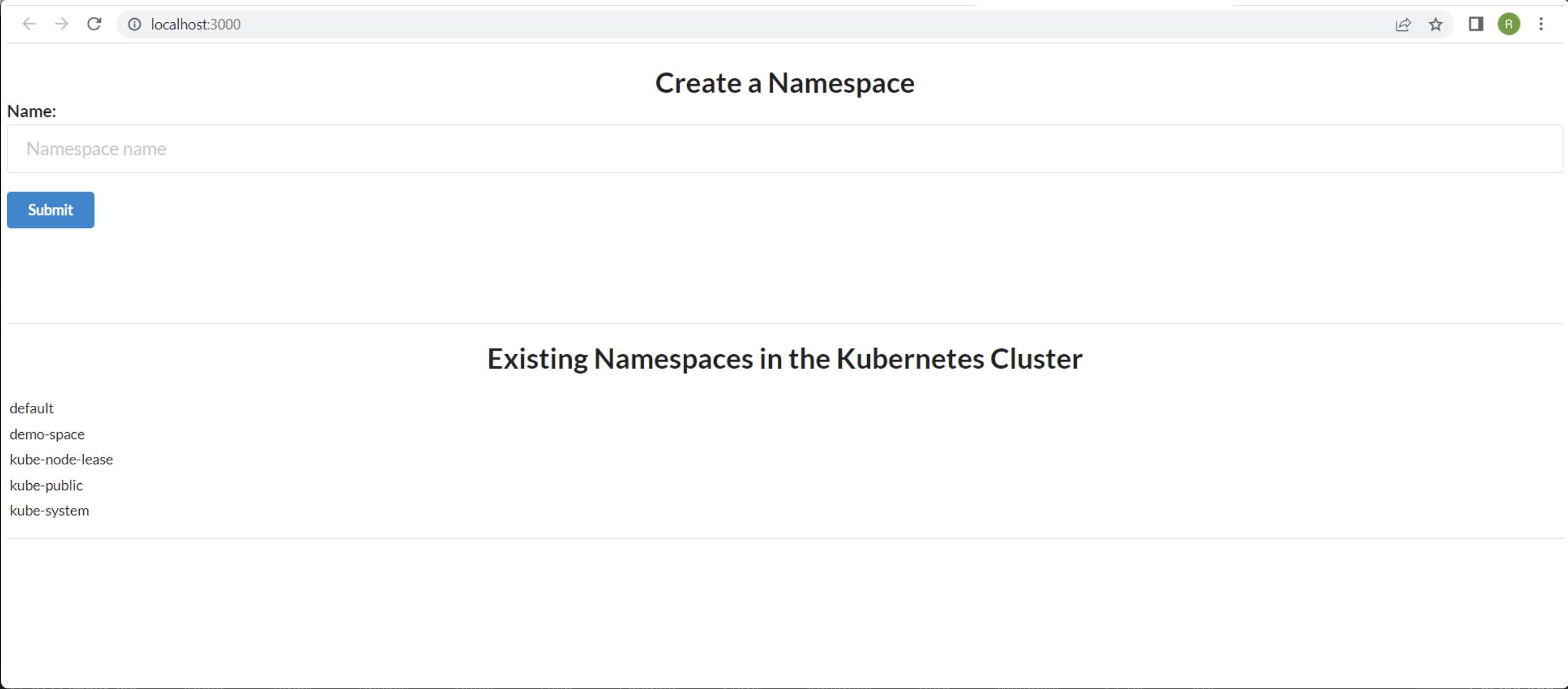1568x689 pixels.
Task: View site information icon in address bar
Action: pyautogui.click(x=134, y=24)
